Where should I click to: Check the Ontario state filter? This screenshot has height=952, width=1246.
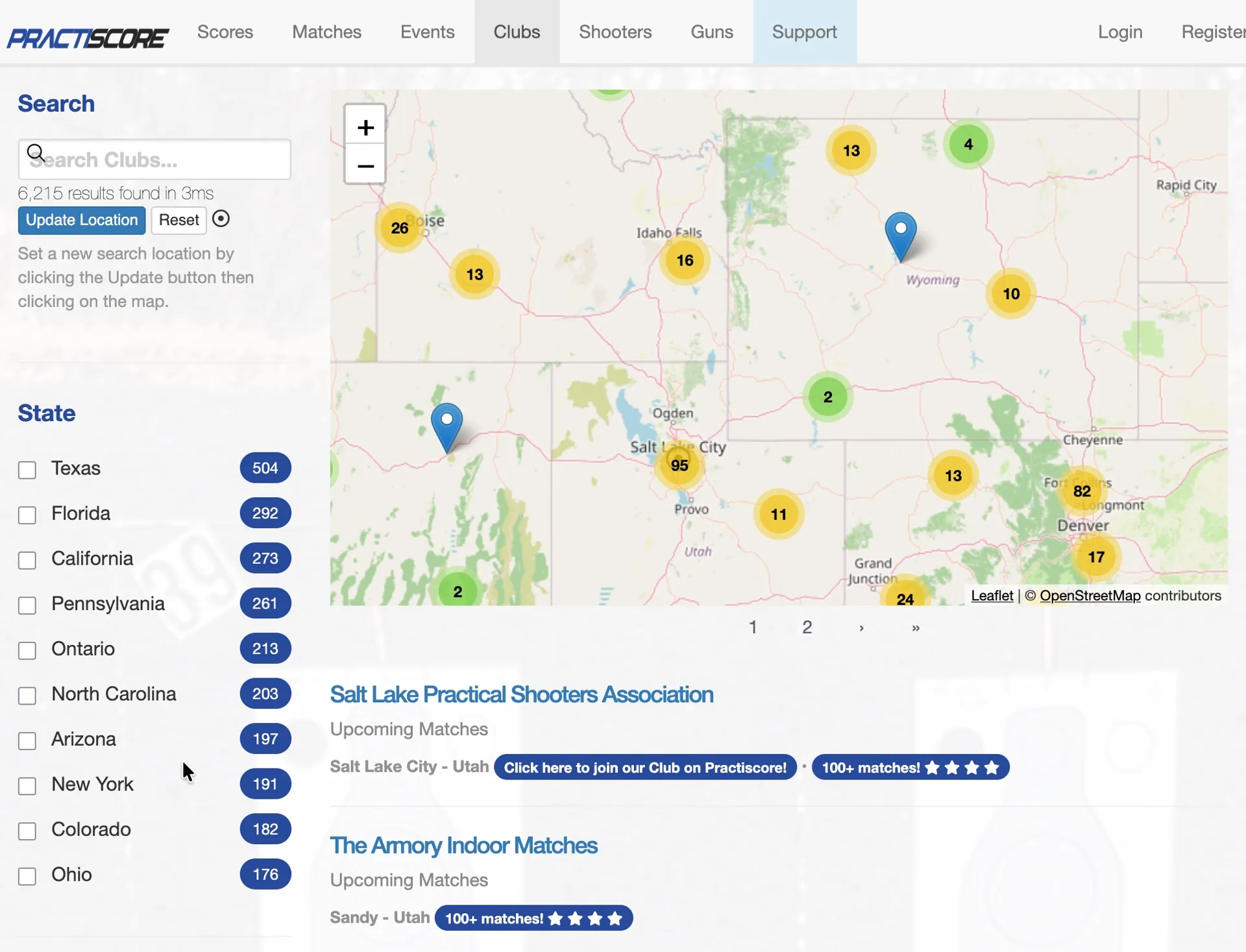(27, 650)
